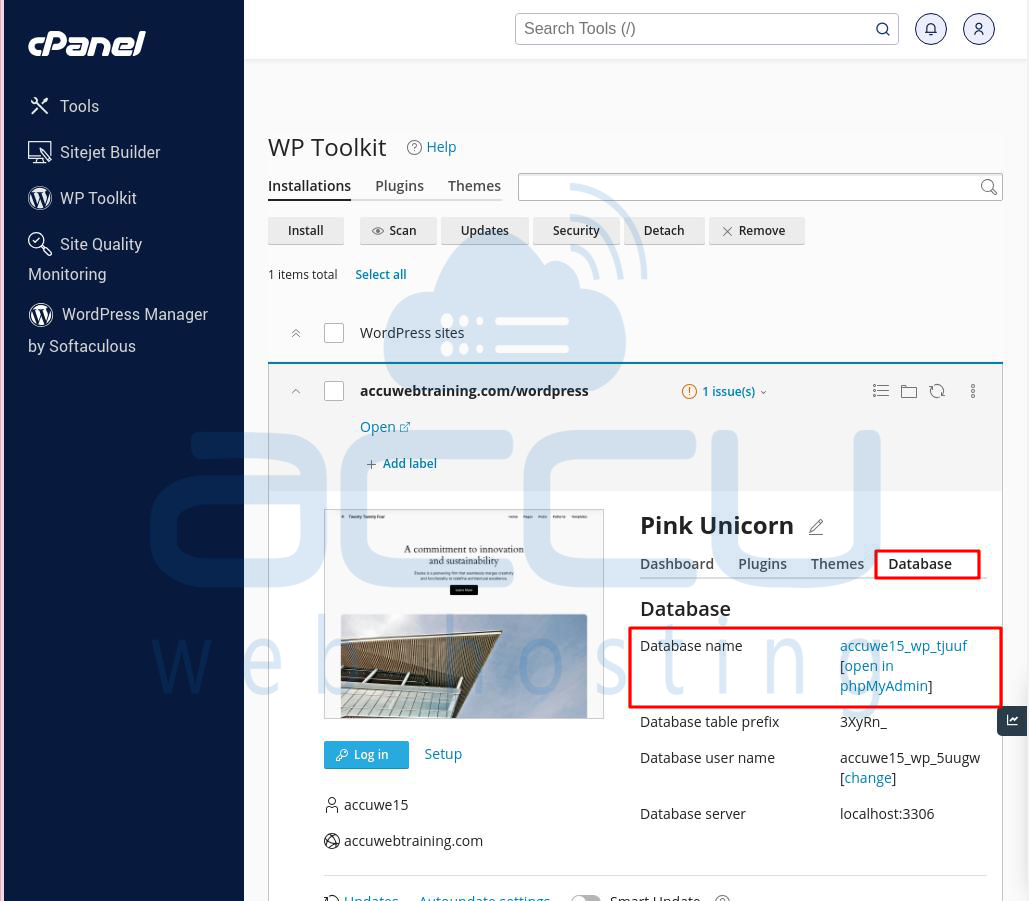Click the Help question mark icon

(413, 148)
